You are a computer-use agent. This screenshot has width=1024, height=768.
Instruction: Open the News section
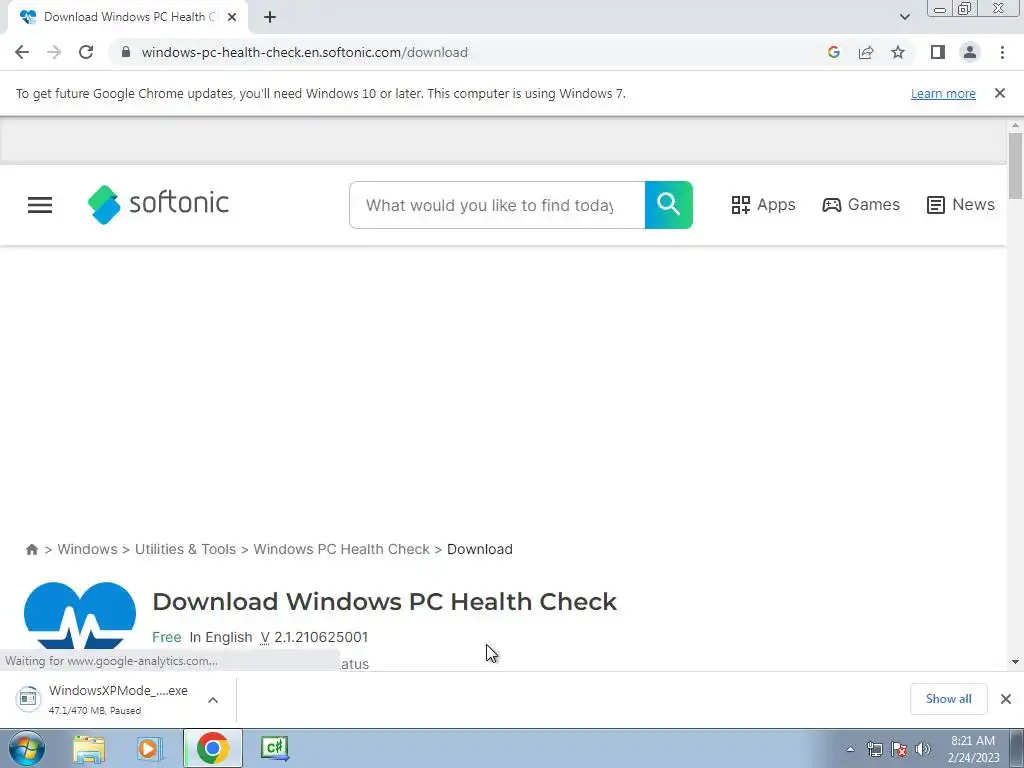click(x=961, y=204)
